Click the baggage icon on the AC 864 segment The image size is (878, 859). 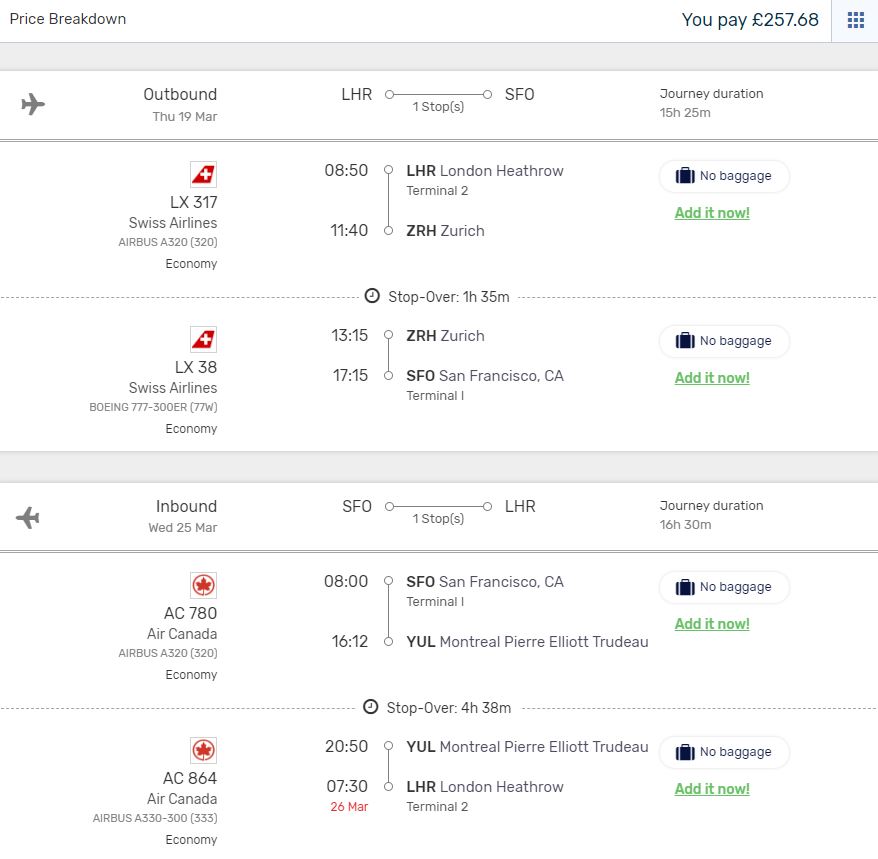tap(685, 752)
